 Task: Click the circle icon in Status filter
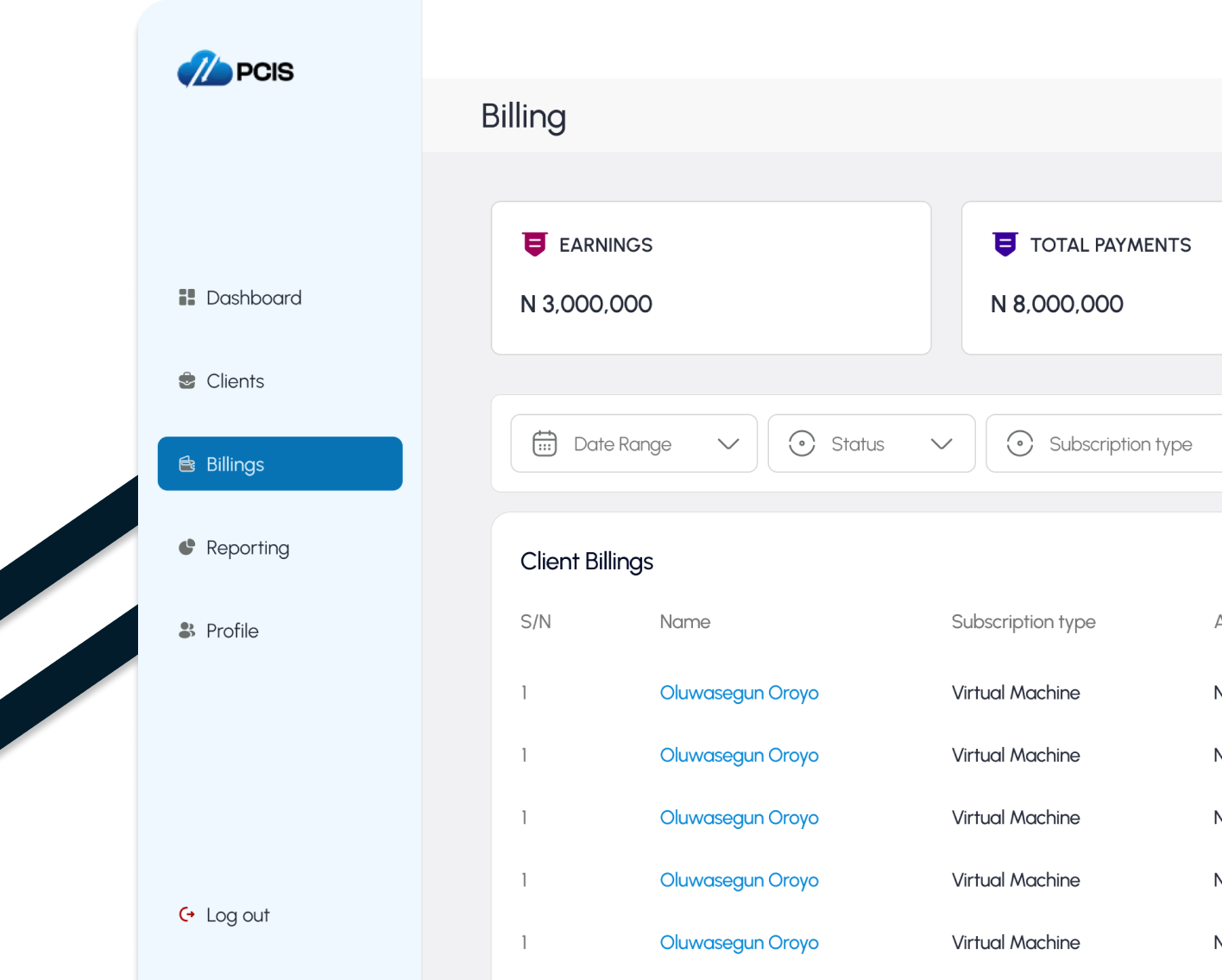coord(802,443)
